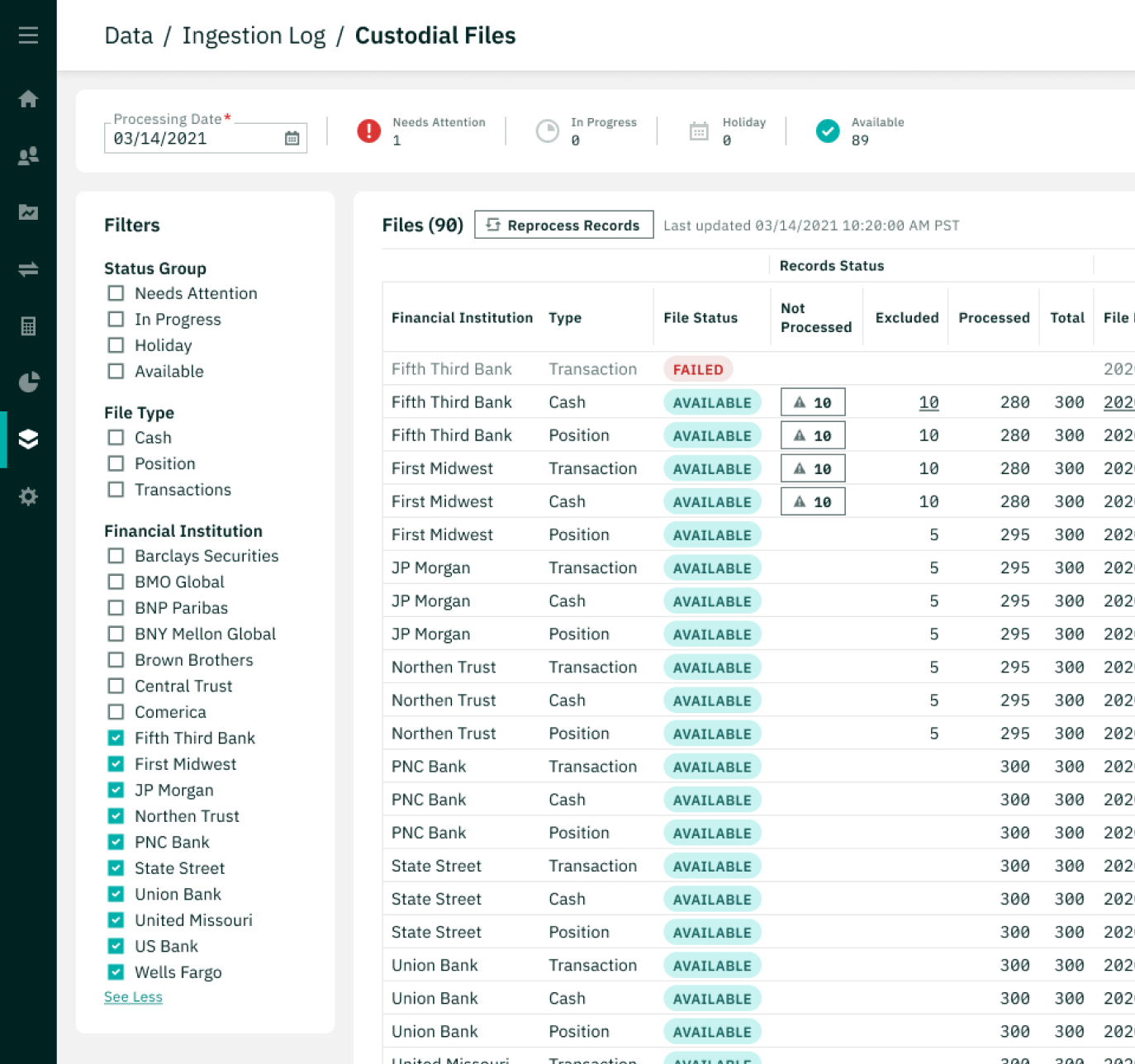Click the Reprocess Records button
Screen dimensions: 1135x1064
point(564,225)
